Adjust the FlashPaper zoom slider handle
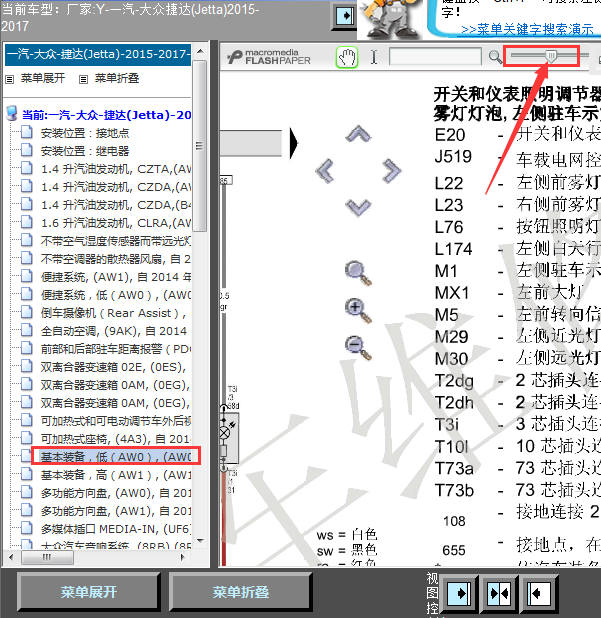The width and height of the screenshot is (601, 618). click(552, 56)
